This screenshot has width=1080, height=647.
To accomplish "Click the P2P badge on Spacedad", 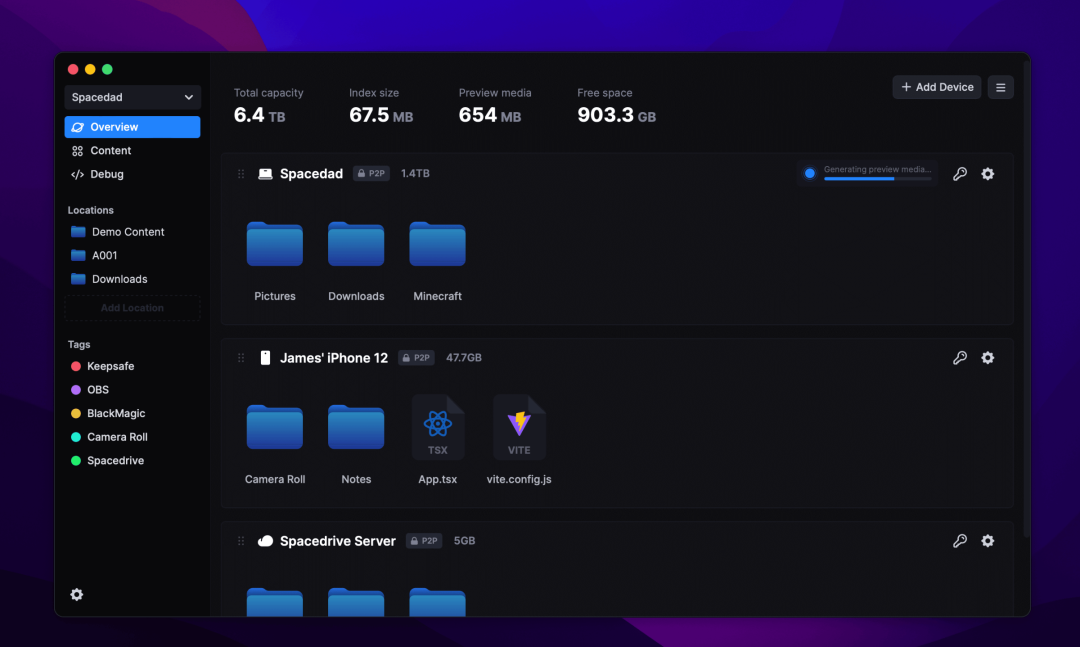I will [x=371, y=174].
